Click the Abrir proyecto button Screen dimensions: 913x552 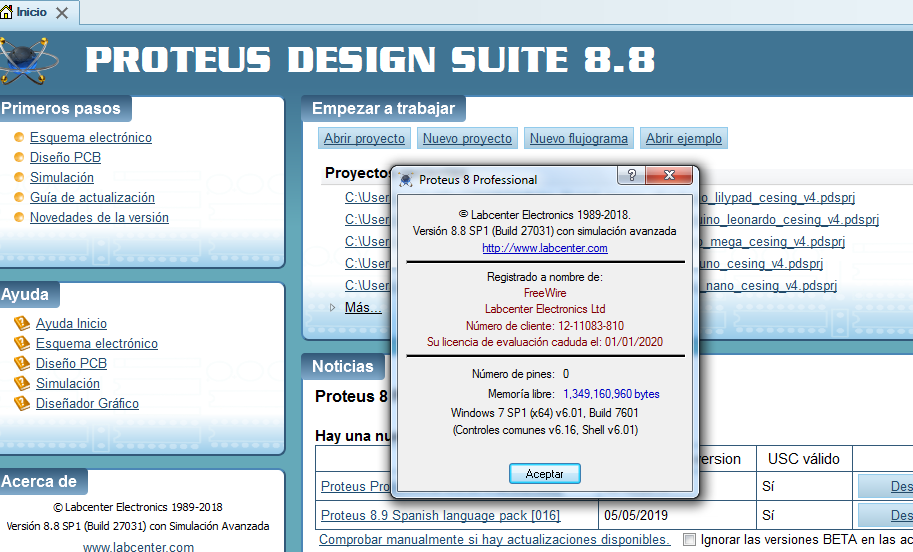pos(365,139)
